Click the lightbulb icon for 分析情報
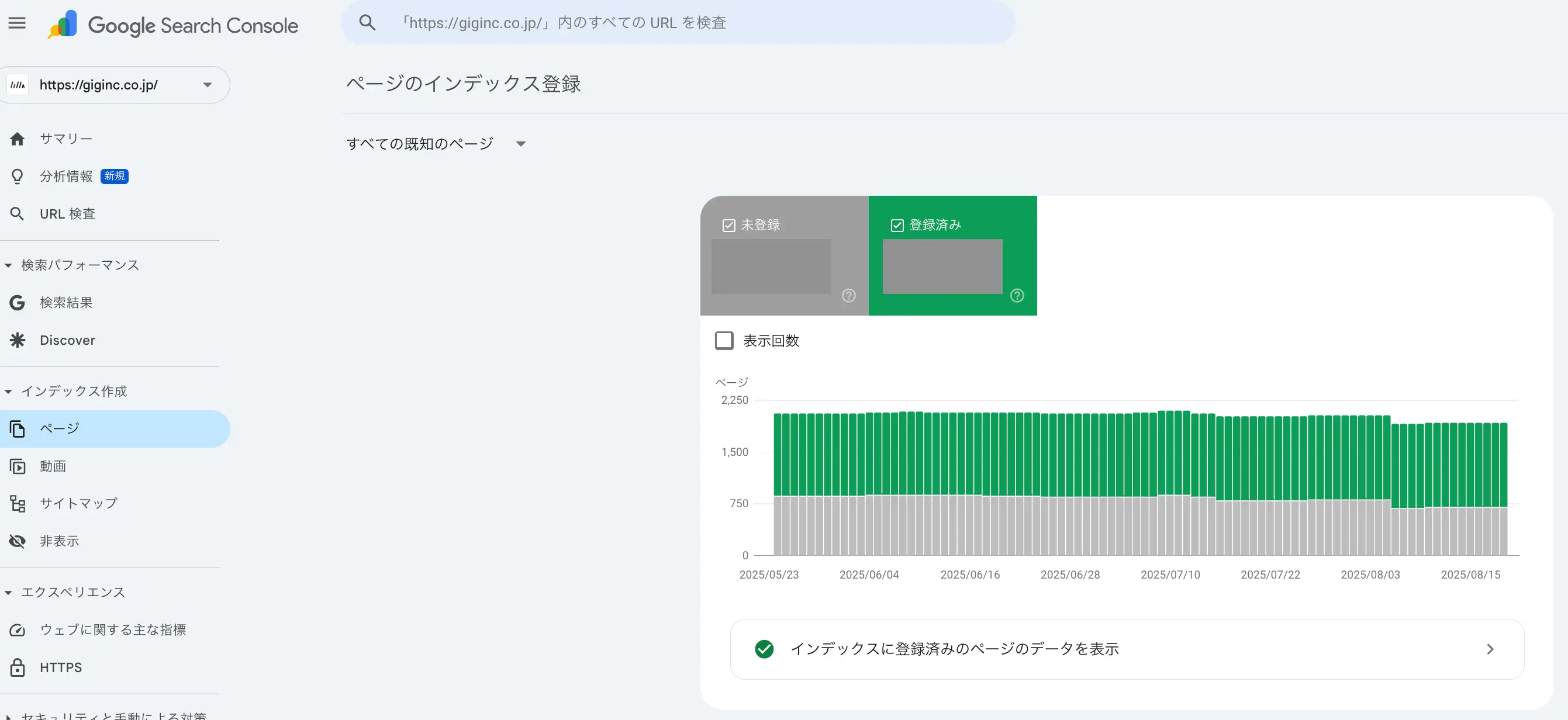 point(17,176)
